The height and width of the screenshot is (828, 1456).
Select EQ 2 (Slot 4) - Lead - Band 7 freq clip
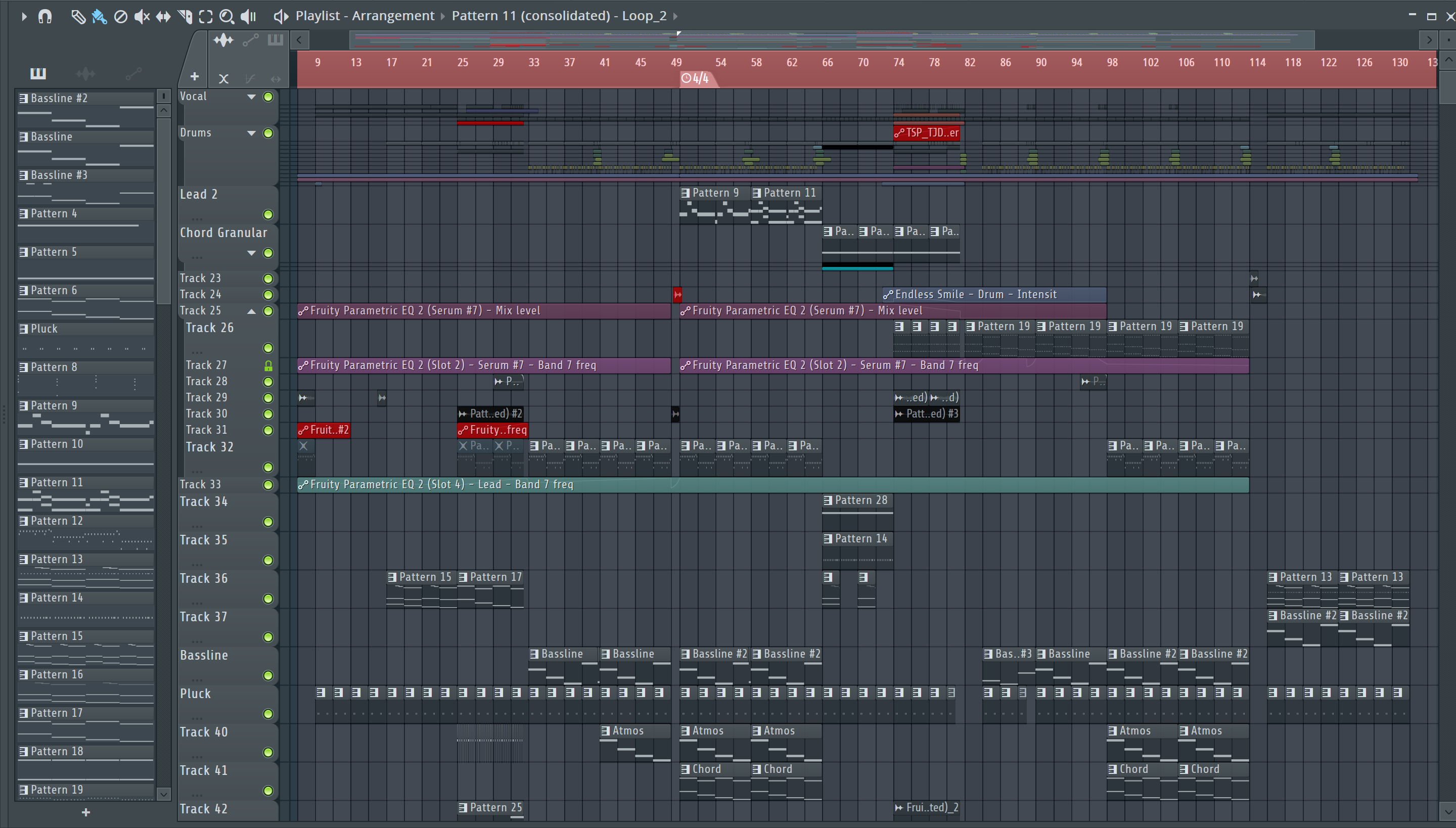coord(773,484)
